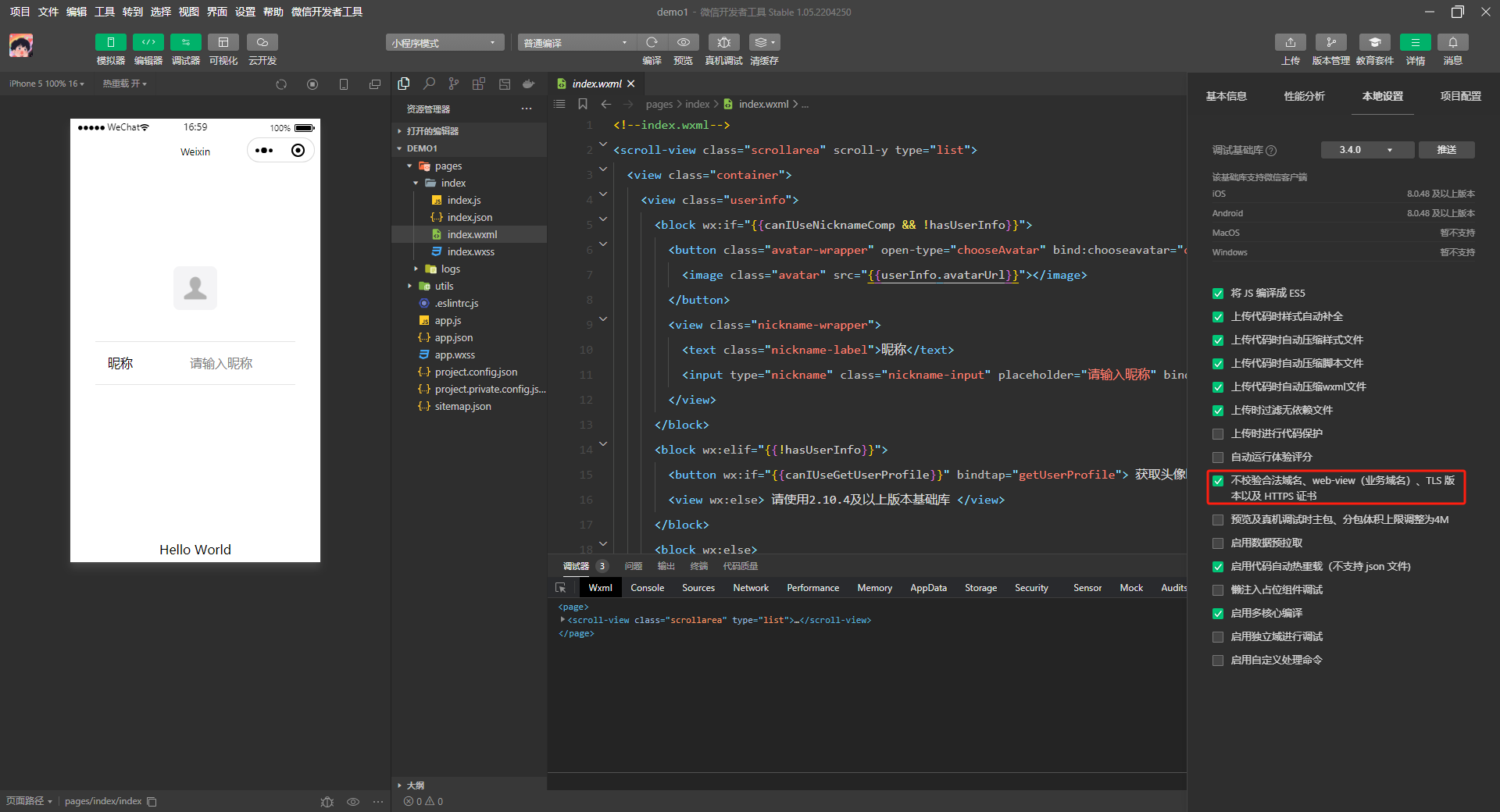Image resolution: width=1500 pixels, height=812 pixels.
Task: Enable 启用数据预拉取 checkbox
Action: click(x=1217, y=543)
